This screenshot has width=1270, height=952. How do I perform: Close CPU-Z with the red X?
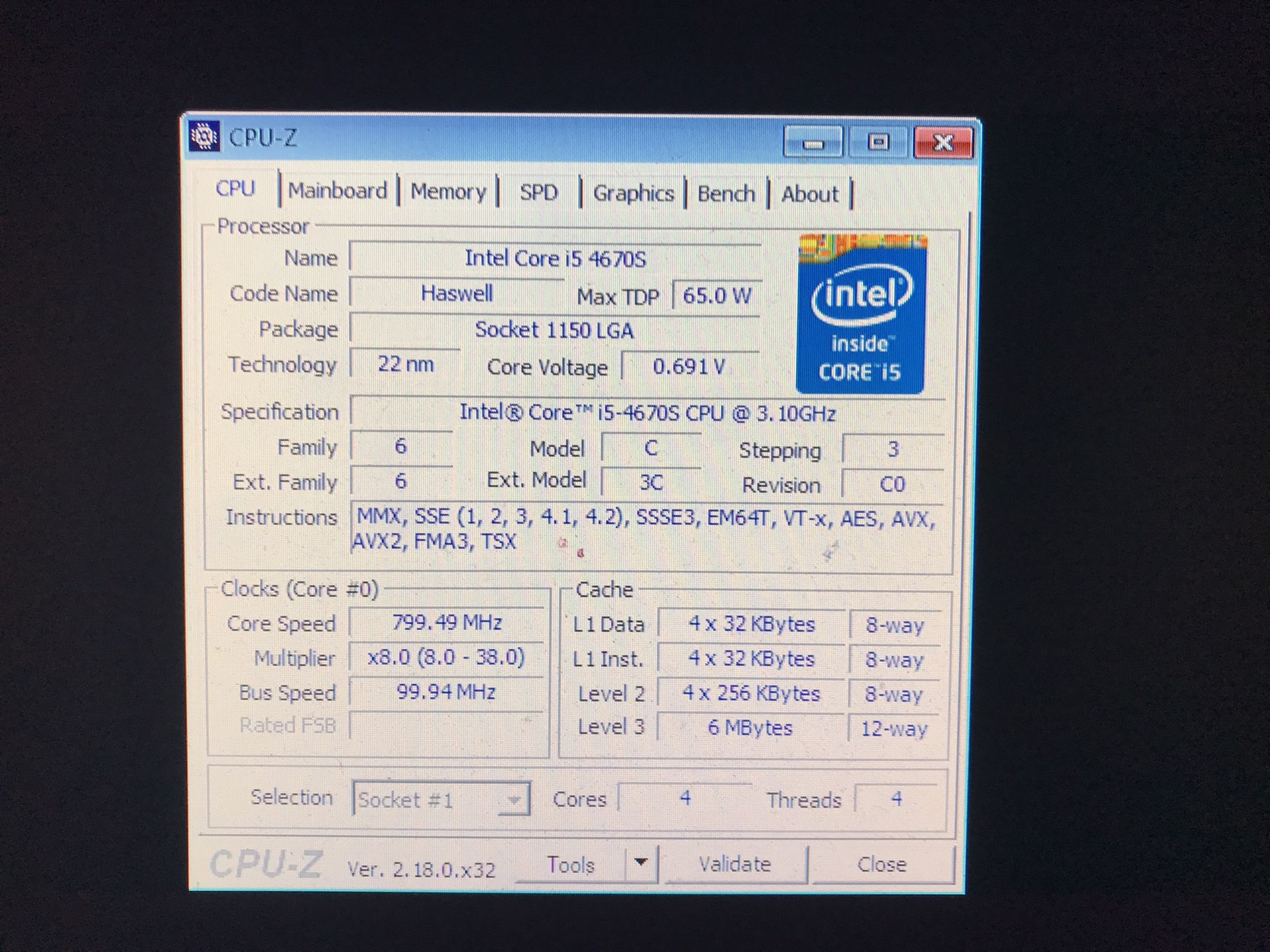(943, 142)
